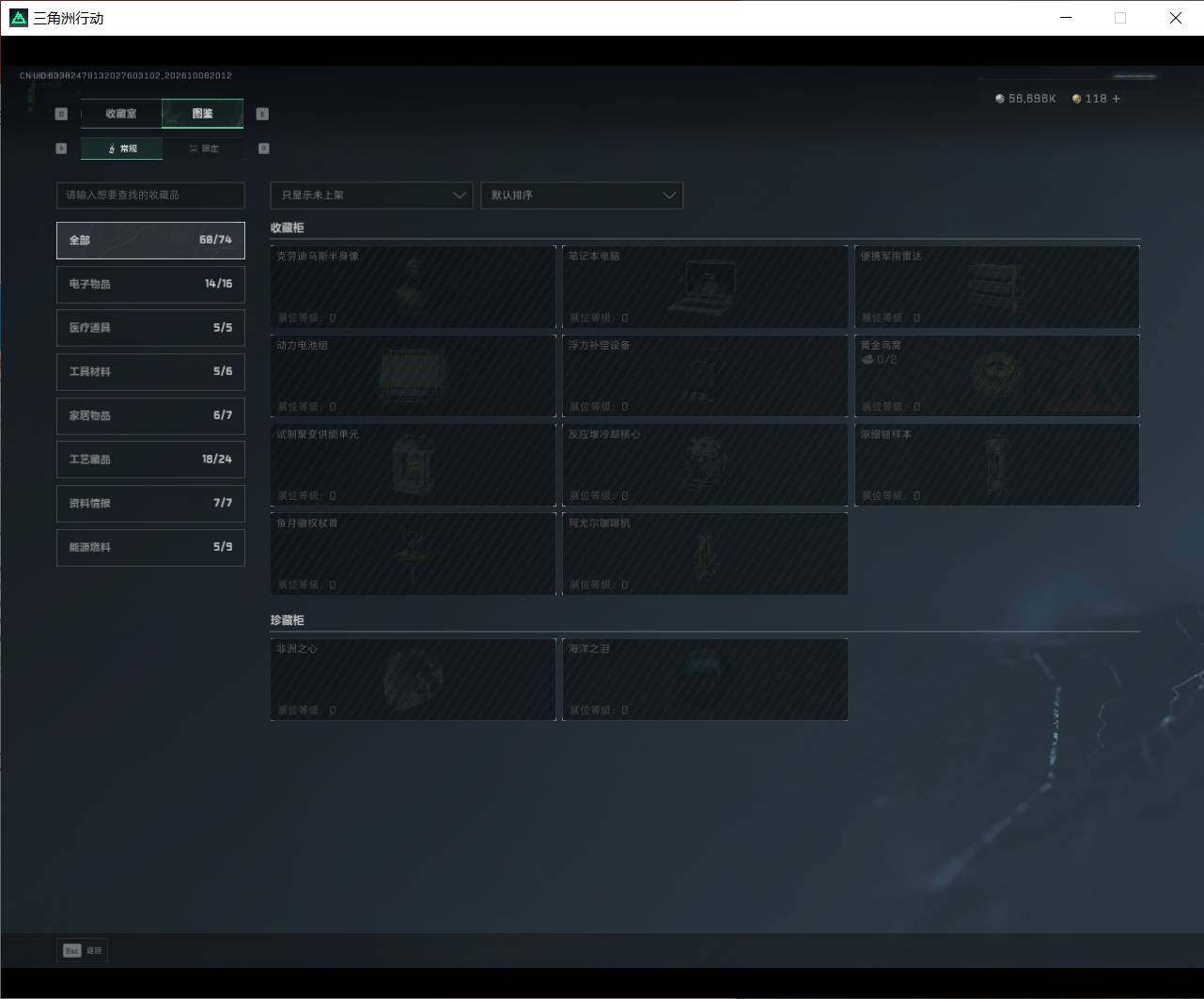Click the 便携军用雷达 item card
The width and height of the screenshot is (1204, 999).
tap(997, 287)
